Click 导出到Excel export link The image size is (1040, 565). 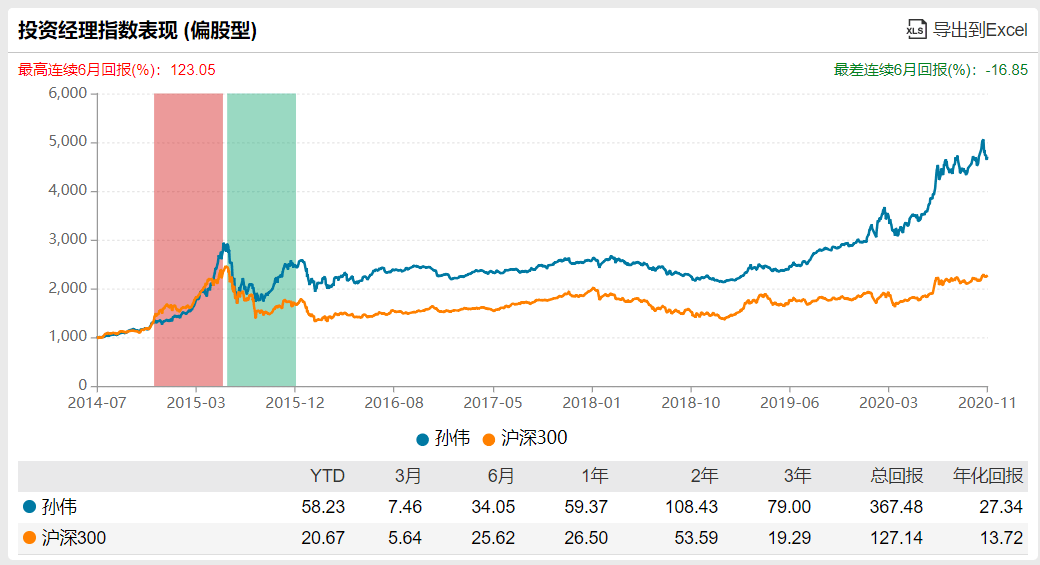point(979,30)
